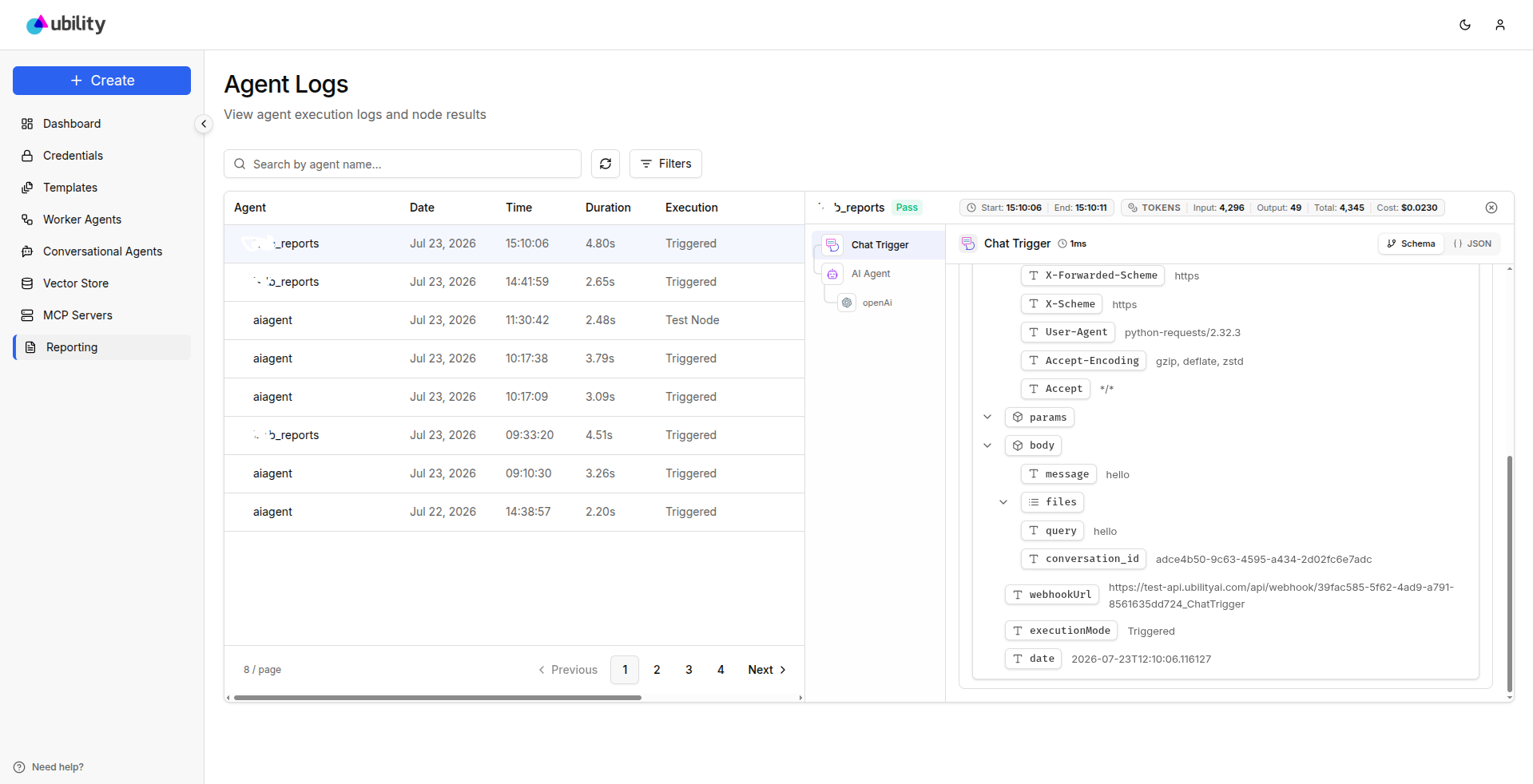Click the vertical scrollbar in the details panel
The width and height of the screenshot is (1533, 784).
click(x=1509, y=574)
